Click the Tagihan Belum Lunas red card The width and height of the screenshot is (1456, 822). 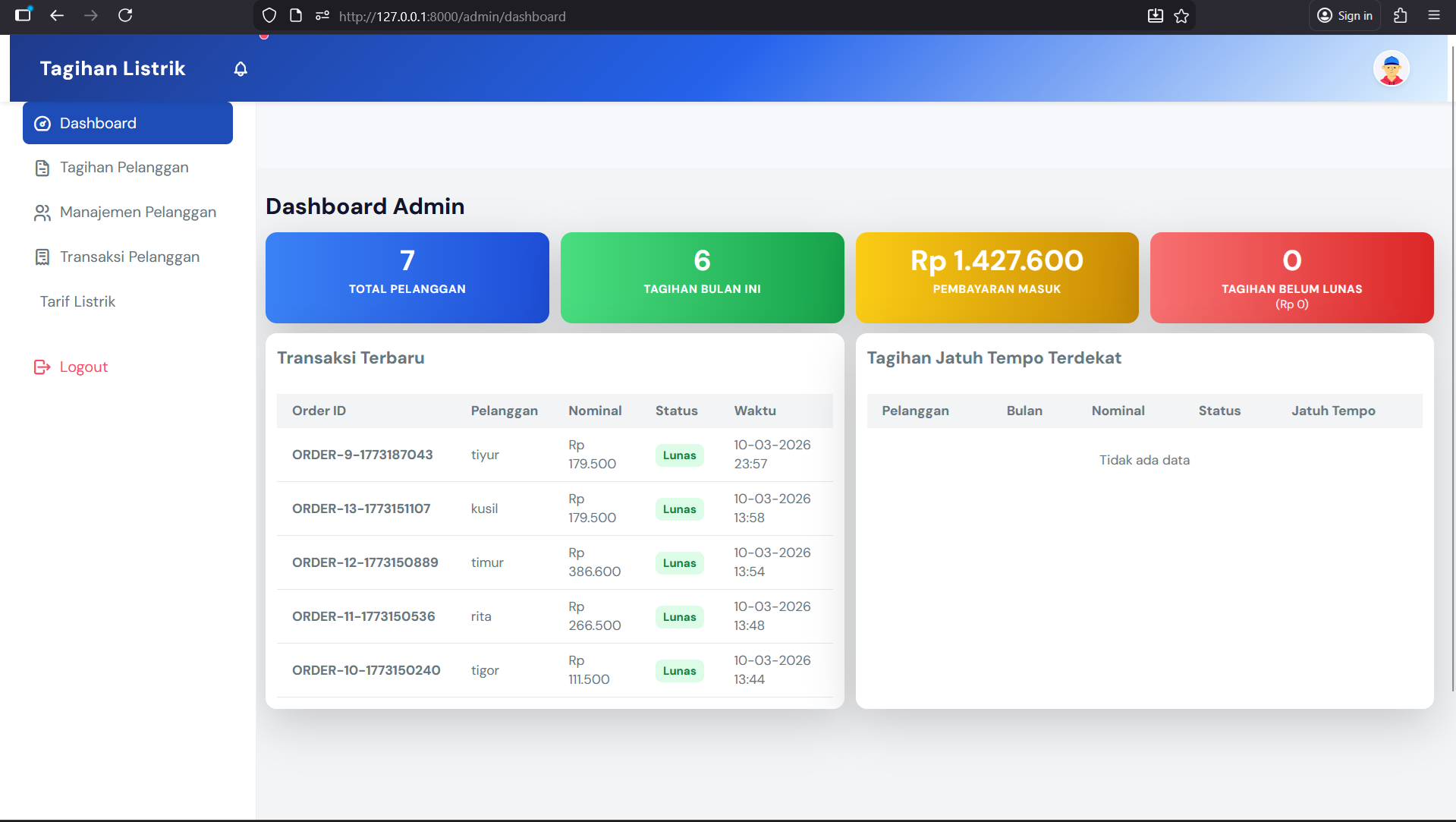click(1292, 278)
